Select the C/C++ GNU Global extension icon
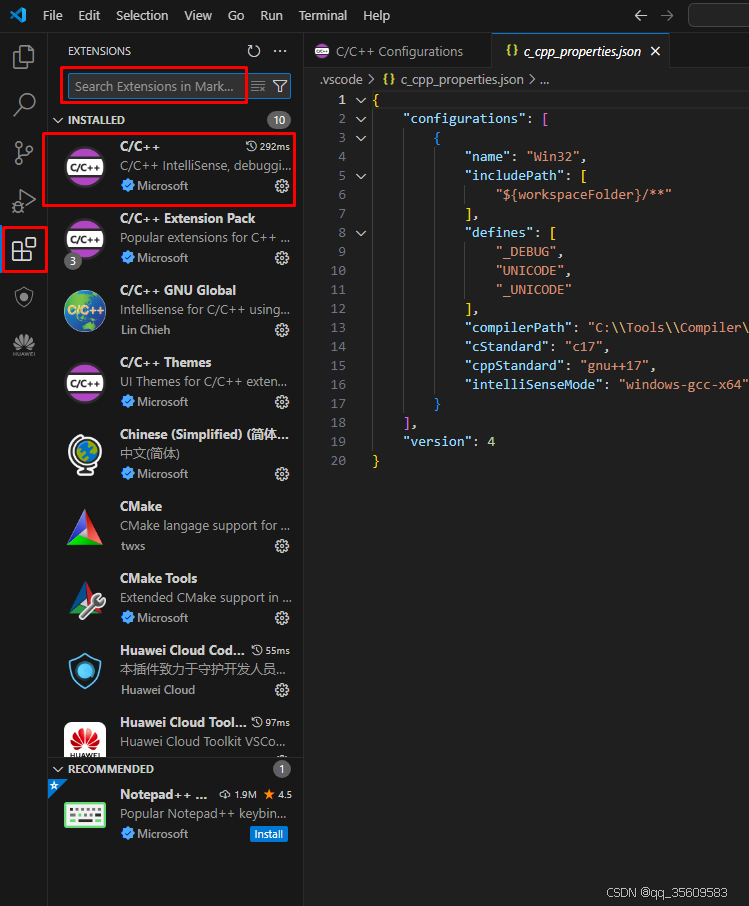The image size is (749, 906). tap(85, 311)
